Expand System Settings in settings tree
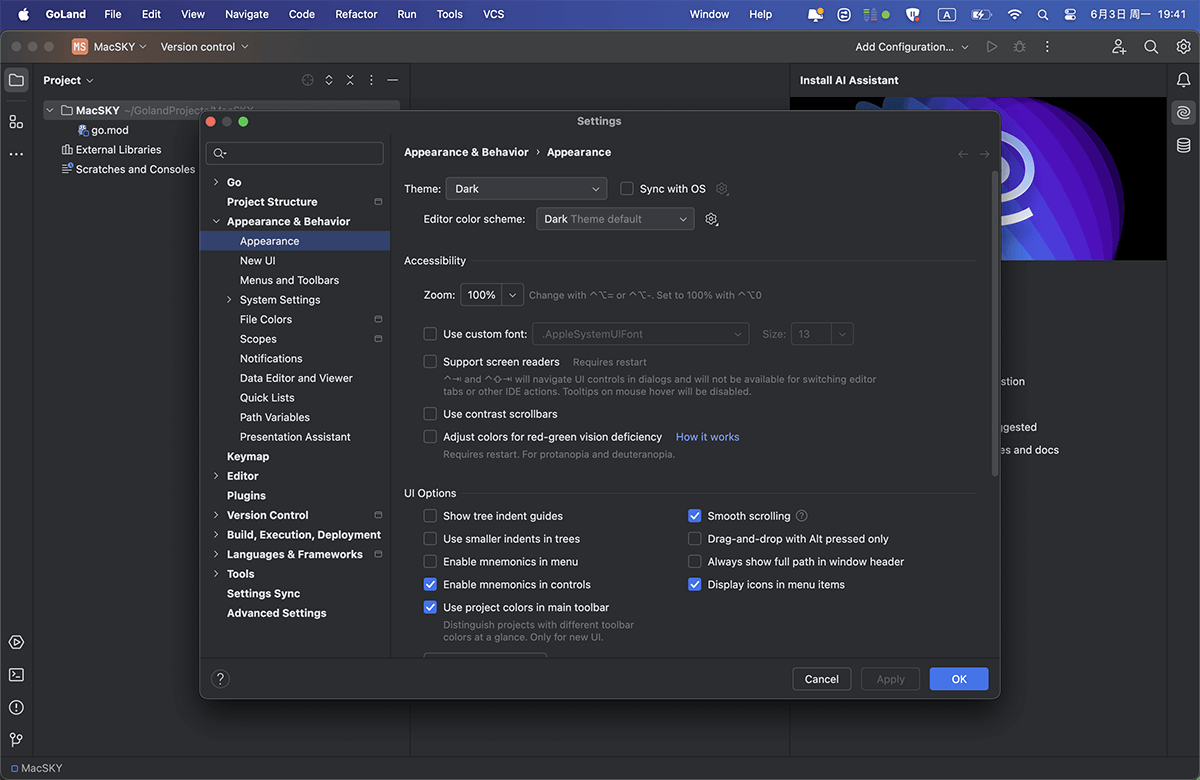The height and width of the screenshot is (780, 1200). pos(229,300)
